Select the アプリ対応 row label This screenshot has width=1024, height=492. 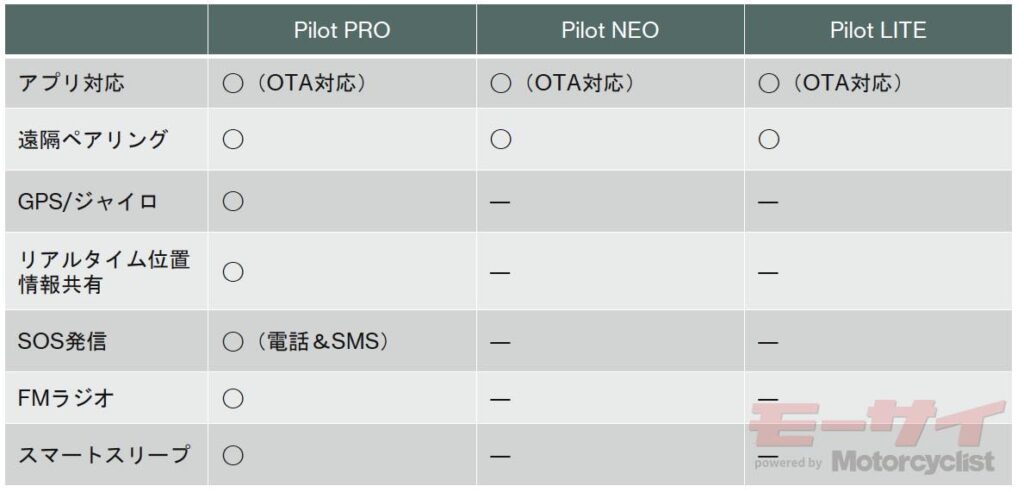[x=71, y=84]
